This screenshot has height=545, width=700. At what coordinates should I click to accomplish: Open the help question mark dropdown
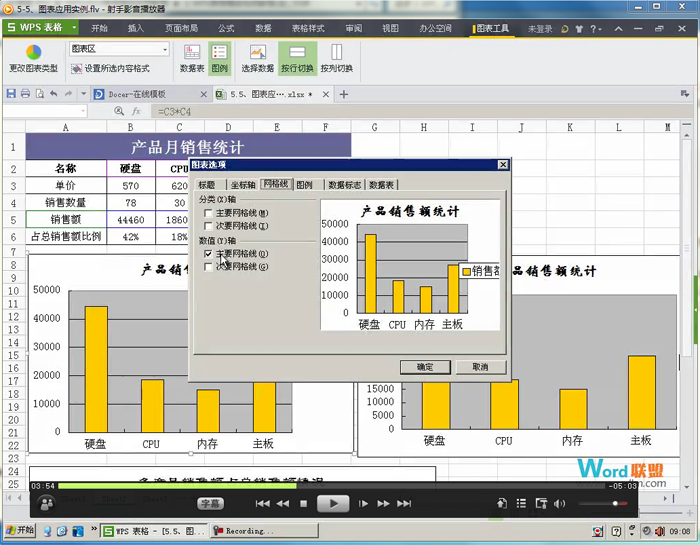click(596, 29)
